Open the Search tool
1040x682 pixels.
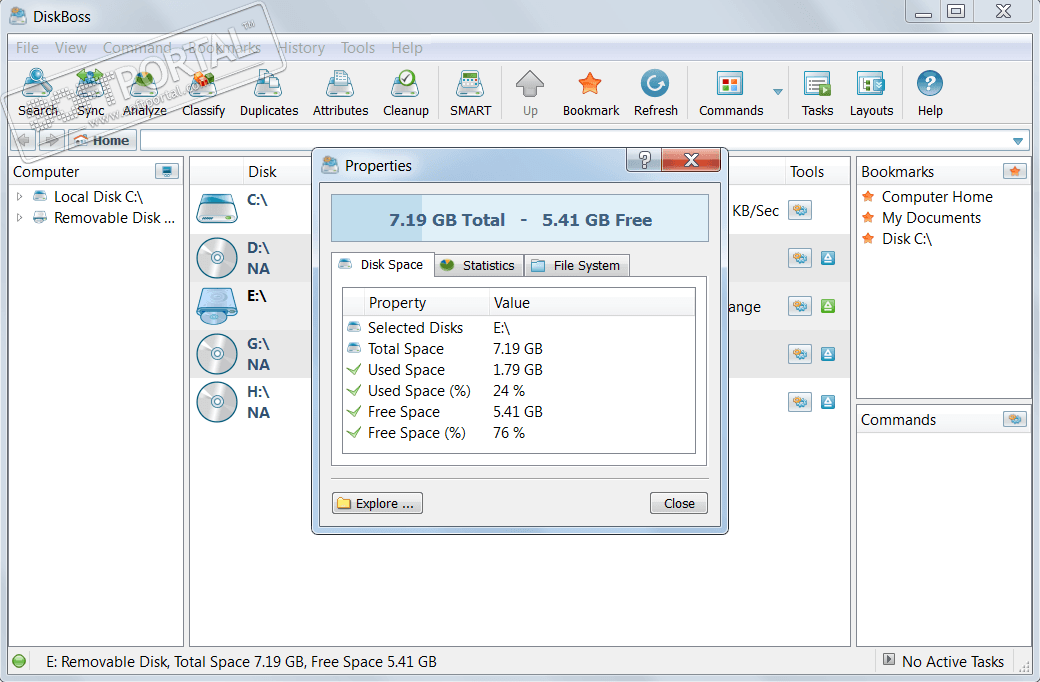[38, 93]
